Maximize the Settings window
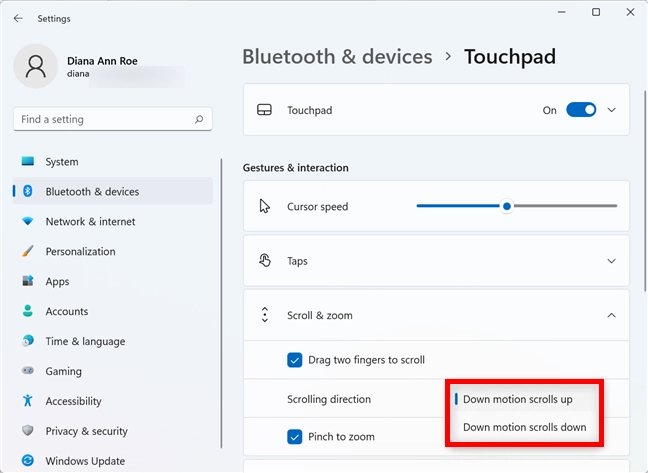The height and width of the screenshot is (473, 648). pyautogui.click(x=596, y=12)
